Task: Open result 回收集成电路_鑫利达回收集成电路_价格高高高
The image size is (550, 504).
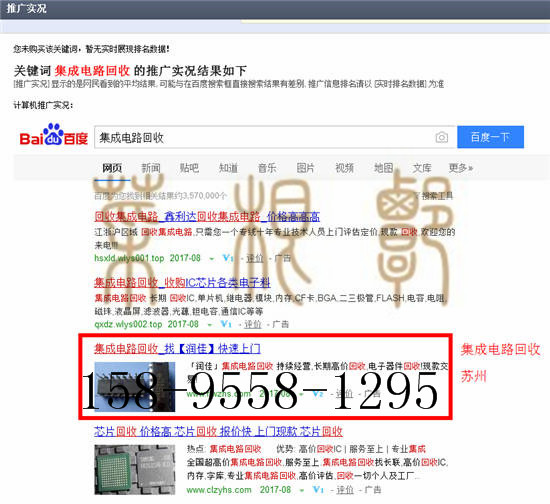Action: 207,216
